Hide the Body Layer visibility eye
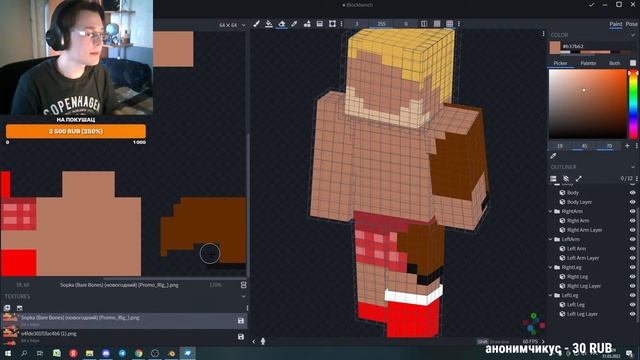Image resolution: width=640 pixels, height=360 pixels. (x=633, y=202)
